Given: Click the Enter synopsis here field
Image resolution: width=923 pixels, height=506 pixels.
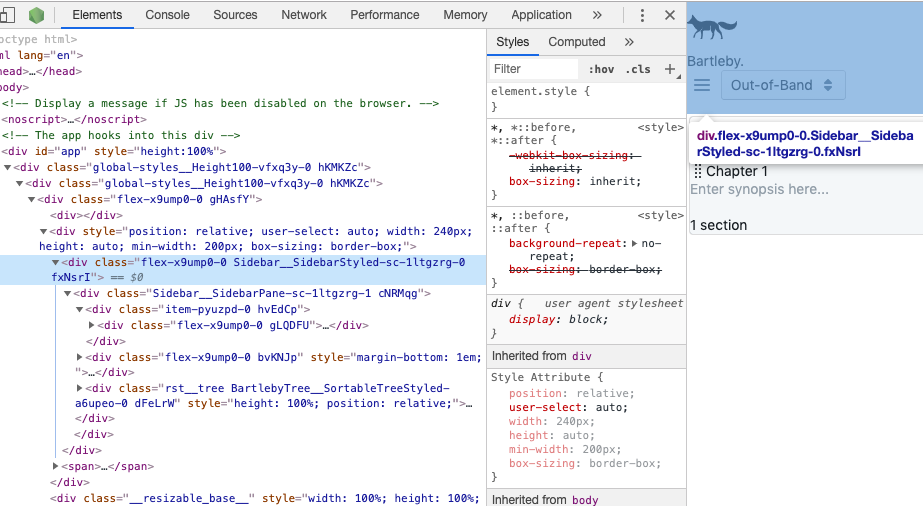Looking at the screenshot, I should [759, 189].
